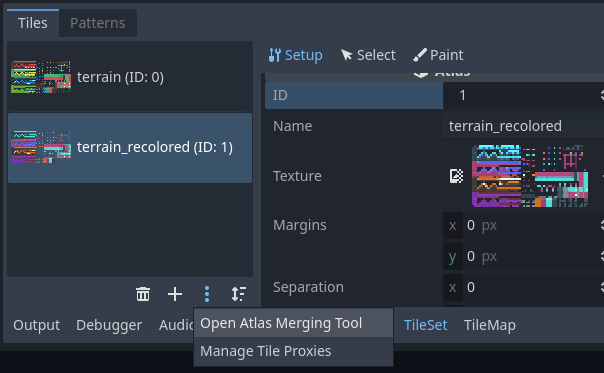
Task: Edit the Separation x value
Action: coord(523,287)
